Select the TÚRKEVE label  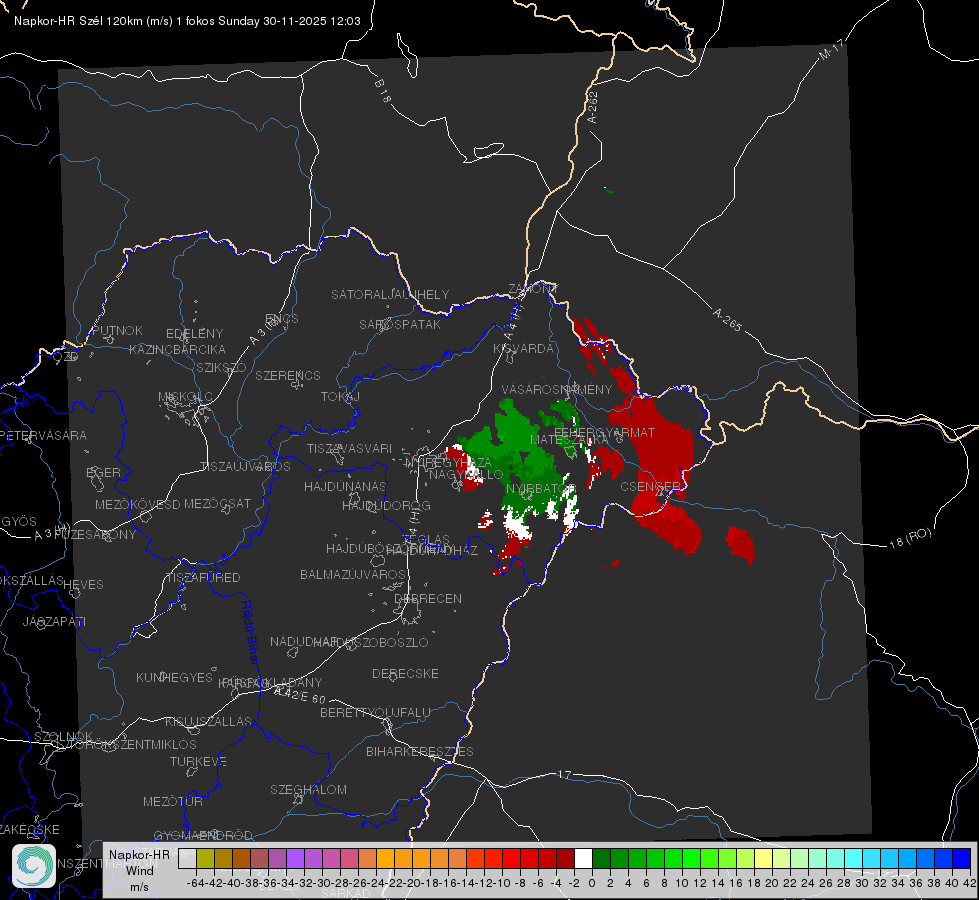tap(198, 762)
